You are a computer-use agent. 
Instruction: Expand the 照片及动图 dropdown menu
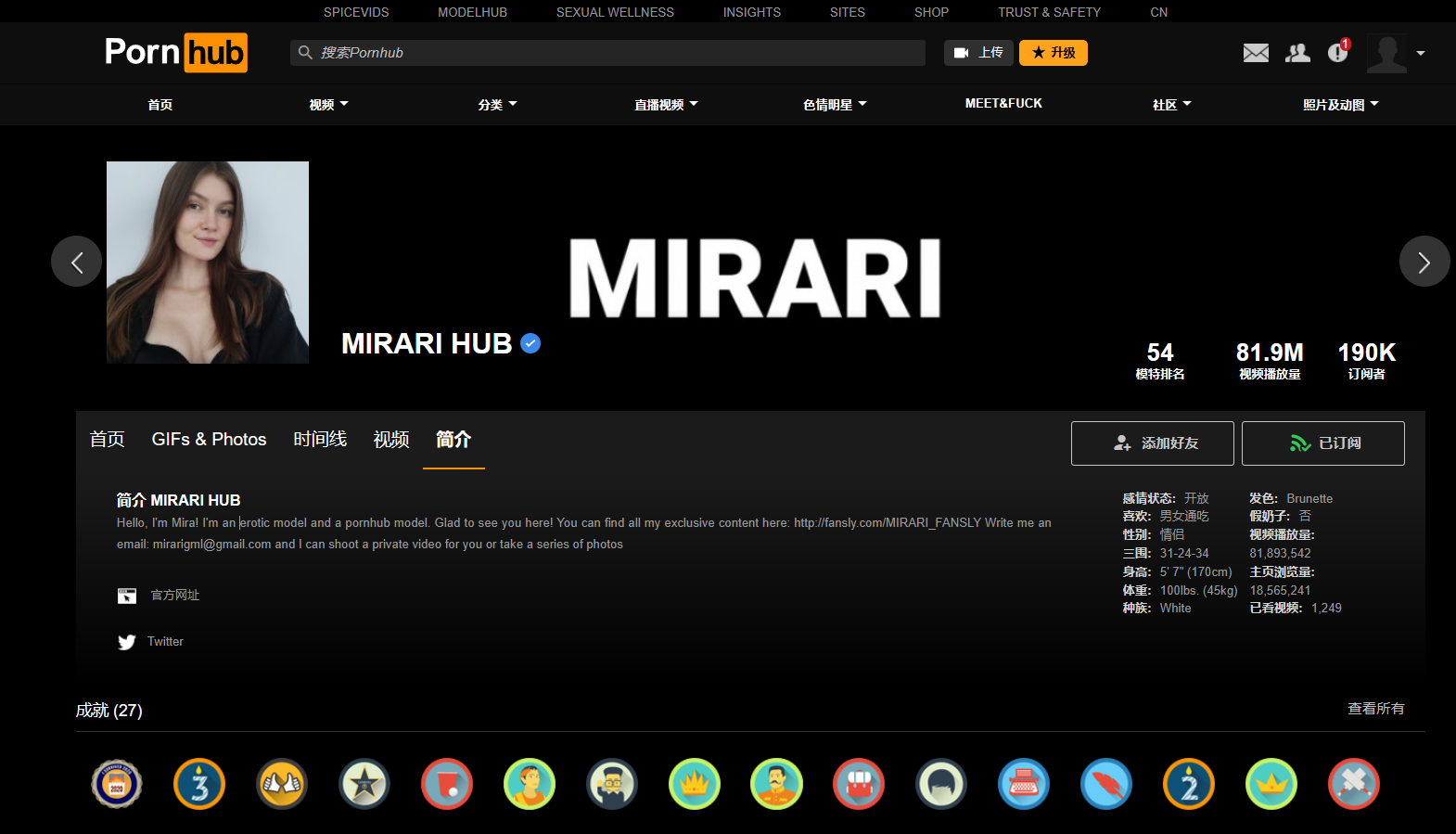pos(1341,105)
